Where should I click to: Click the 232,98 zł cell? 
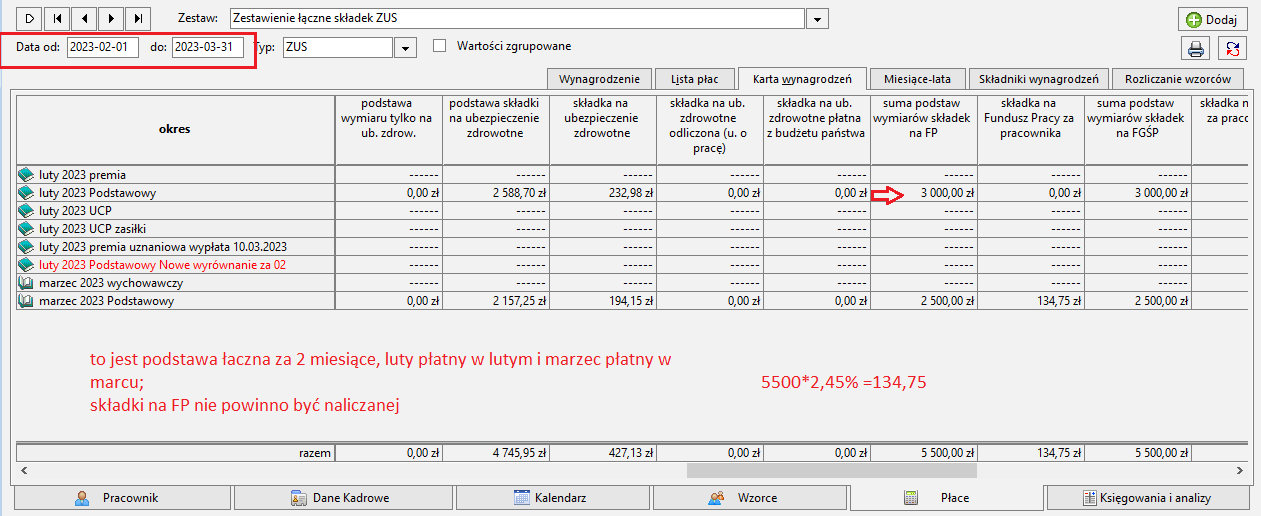click(603, 193)
